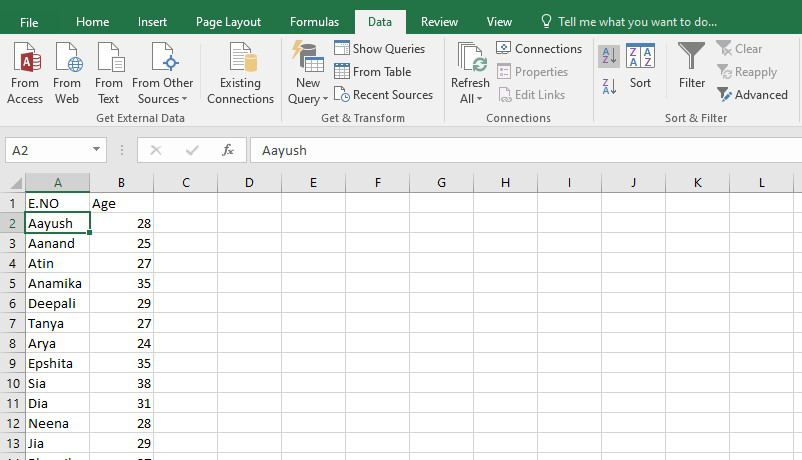Import data From Access

(25, 74)
